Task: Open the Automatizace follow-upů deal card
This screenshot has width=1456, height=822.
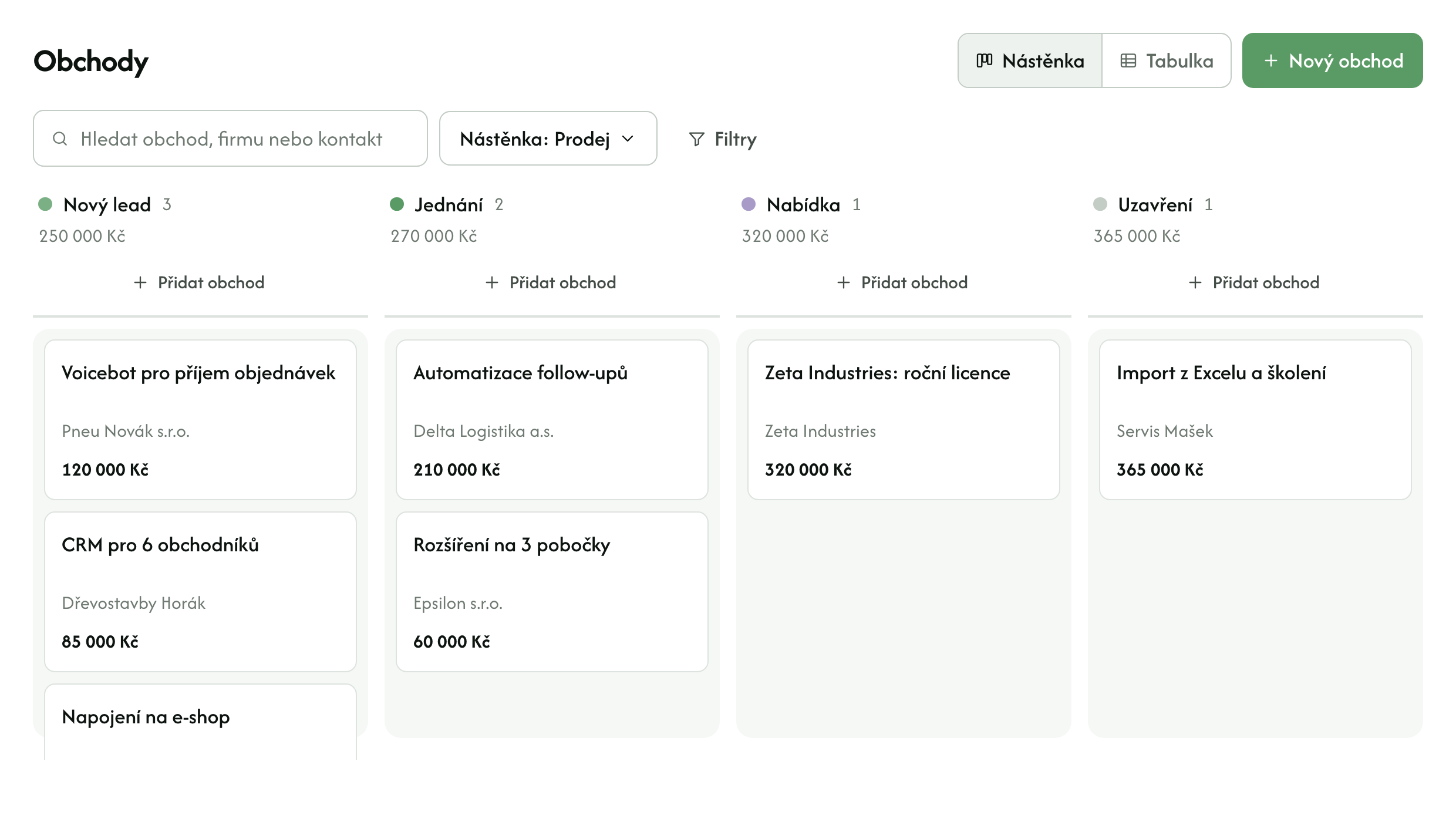Action: (552, 420)
